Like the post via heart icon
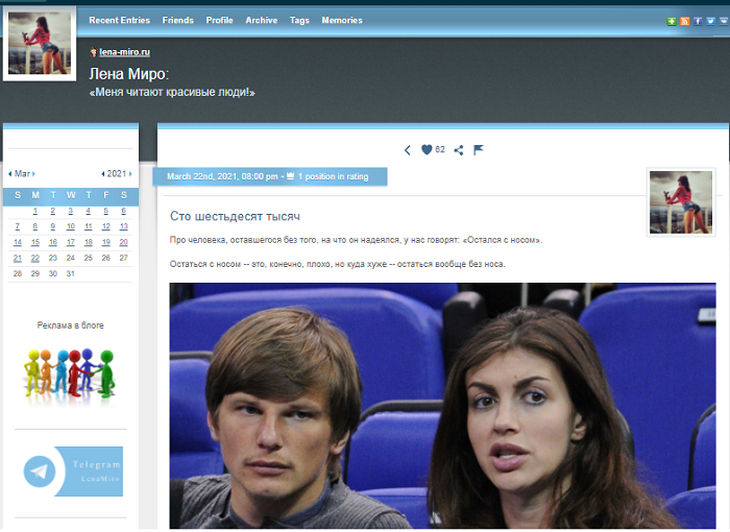 [x=427, y=150]
